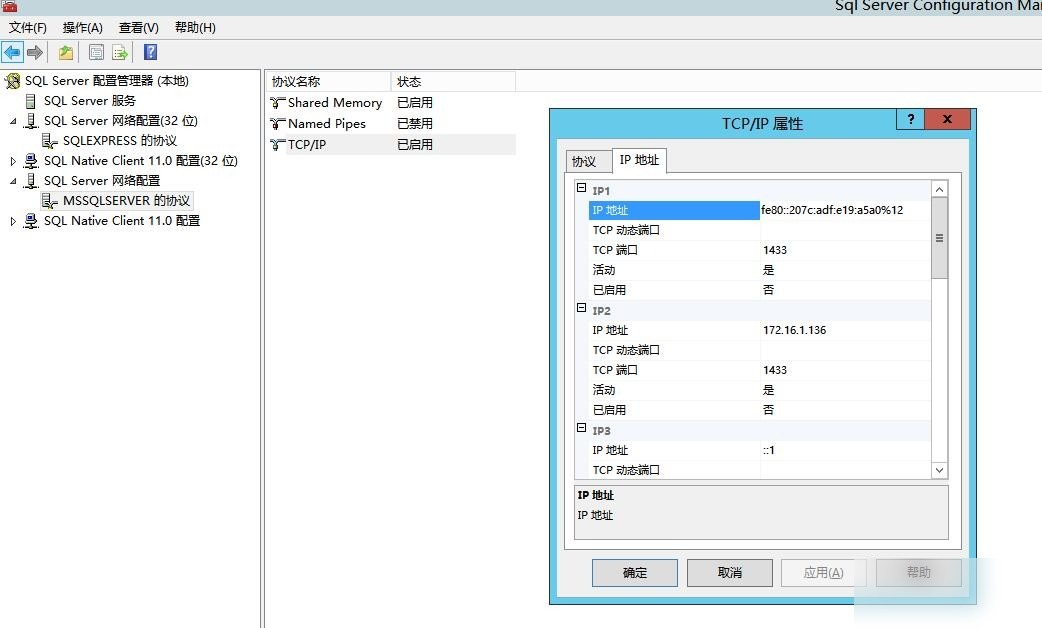Collapse the IP1 property group
Image resolution: width=1042 pixels, height=628 pixels.
click(581, 188)
